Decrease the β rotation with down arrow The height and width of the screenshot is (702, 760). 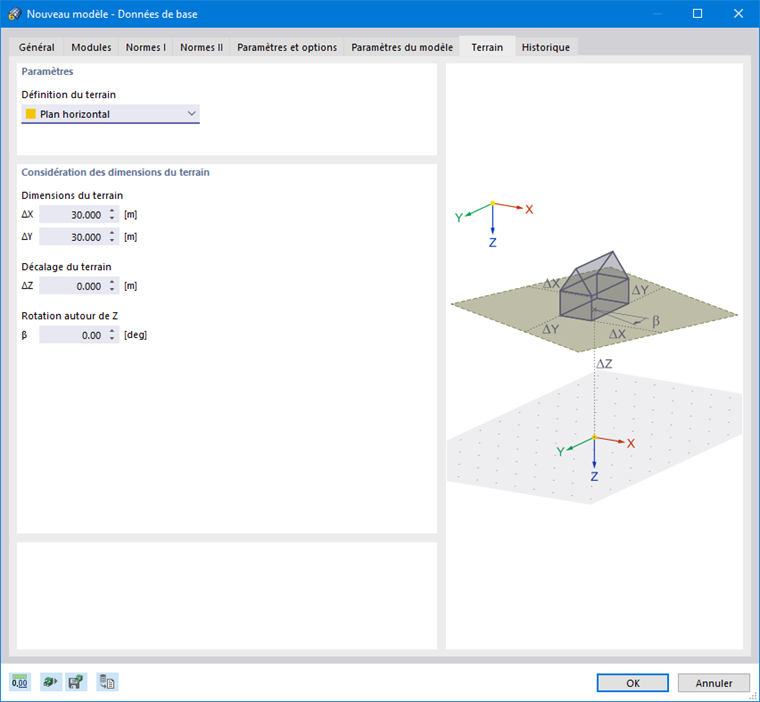[112, 339]
